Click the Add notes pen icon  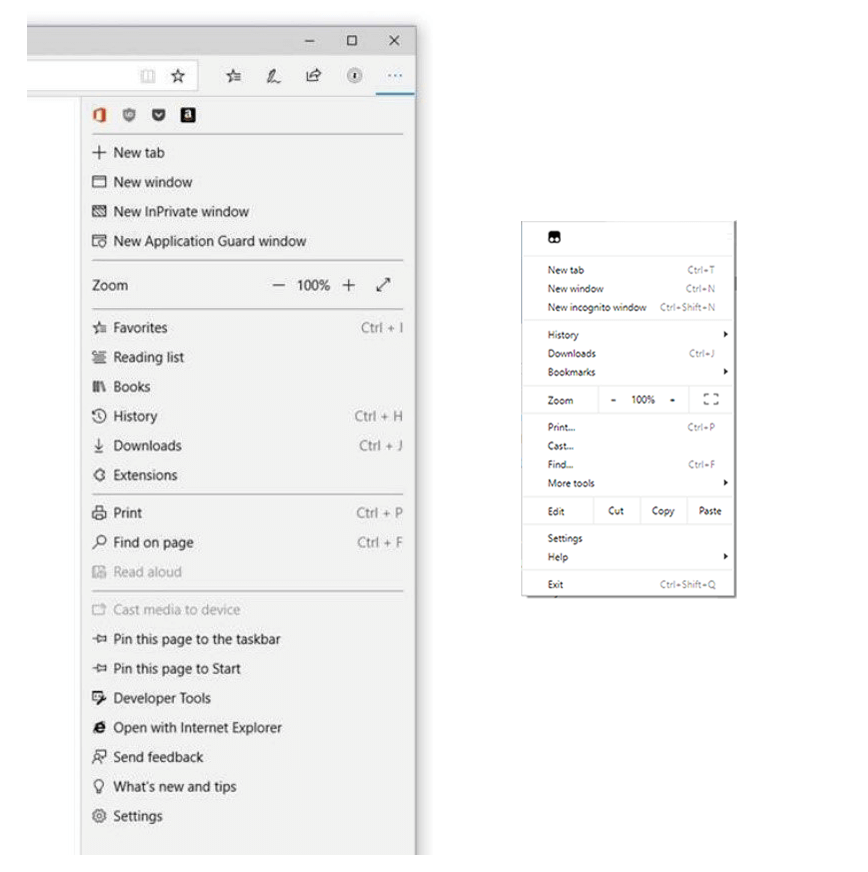click(x=273, y=75)
